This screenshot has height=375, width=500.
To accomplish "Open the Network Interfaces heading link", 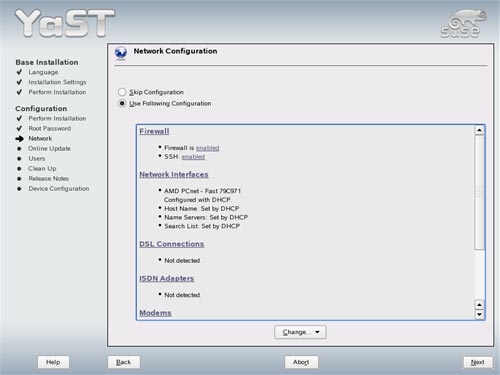I will pos(174,174).
